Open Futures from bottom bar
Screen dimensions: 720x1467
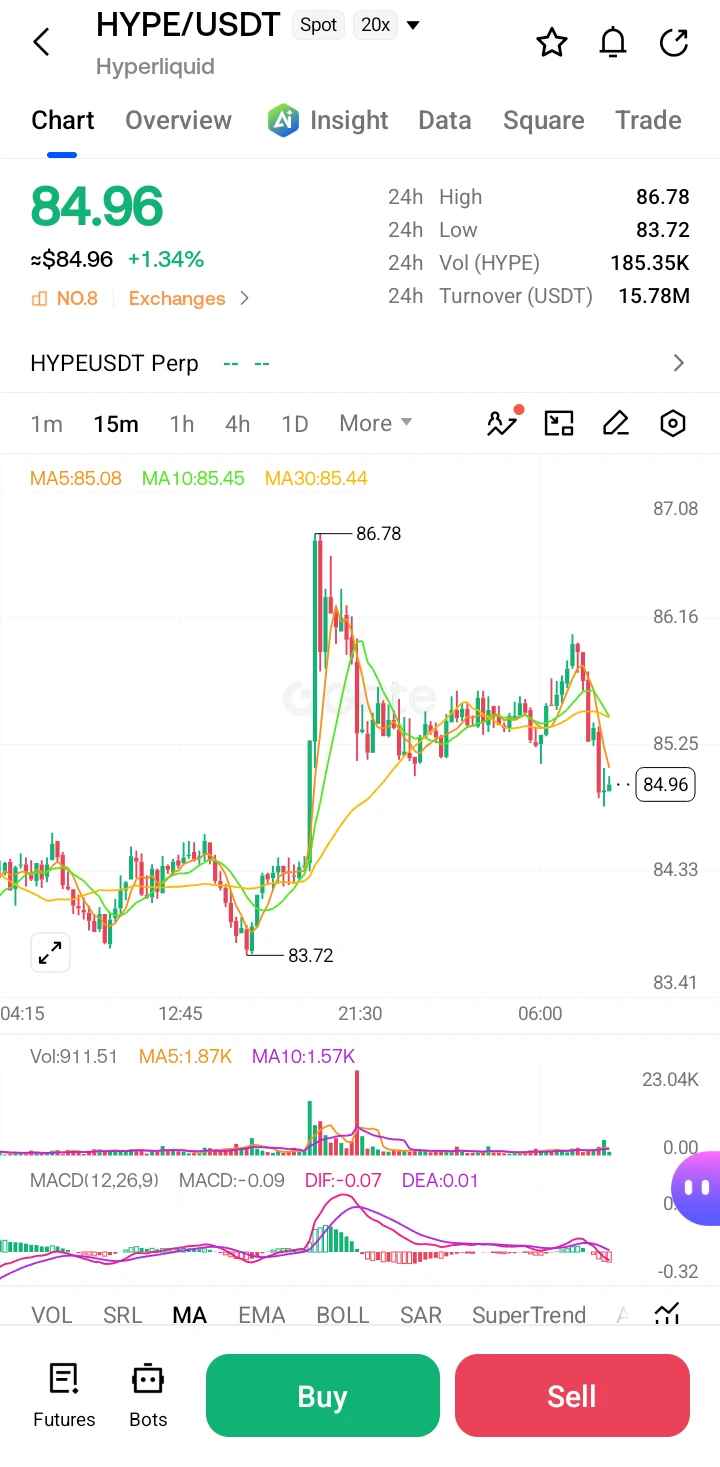(64, 1394)
